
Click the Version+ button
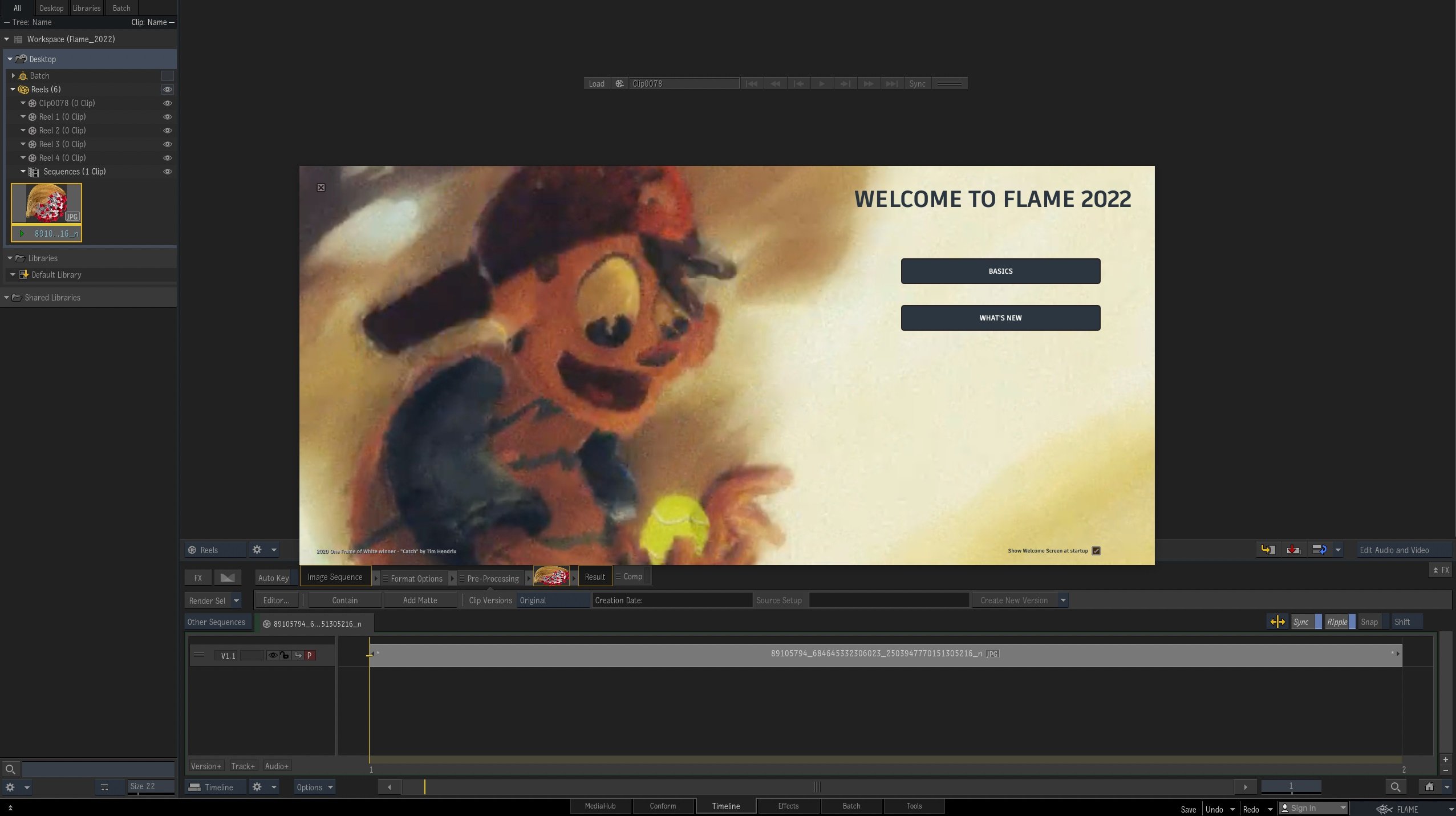coord(206,766)
